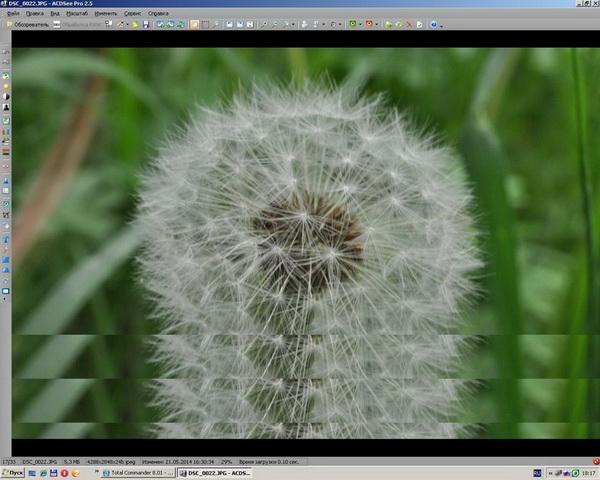
Task: Expand the dropdown beside the green eye icon
Action: [x=360, y=24]
